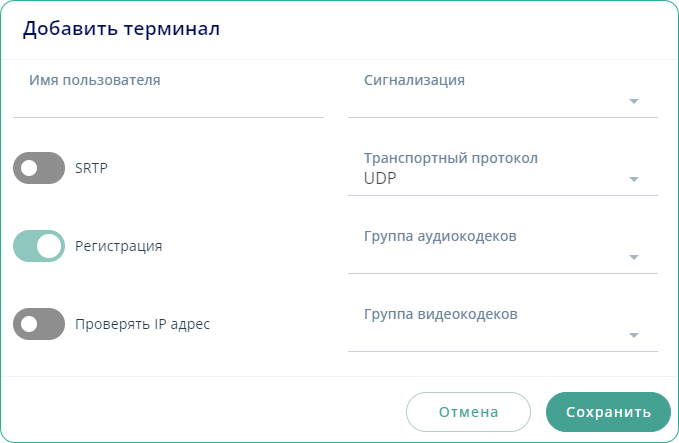
Task: Click the Группа аудиокодеков arrow icon
Action: tap(633, 257)
